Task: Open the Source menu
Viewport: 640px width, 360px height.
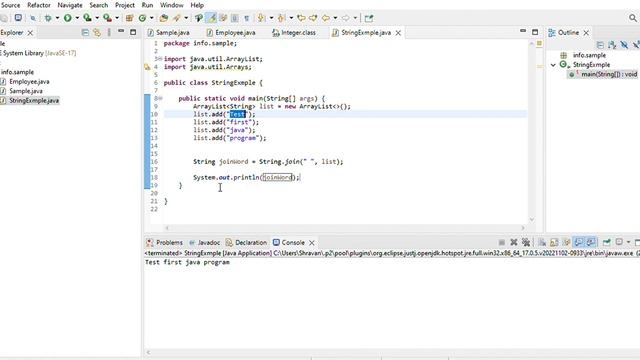Action: point(11,5)
